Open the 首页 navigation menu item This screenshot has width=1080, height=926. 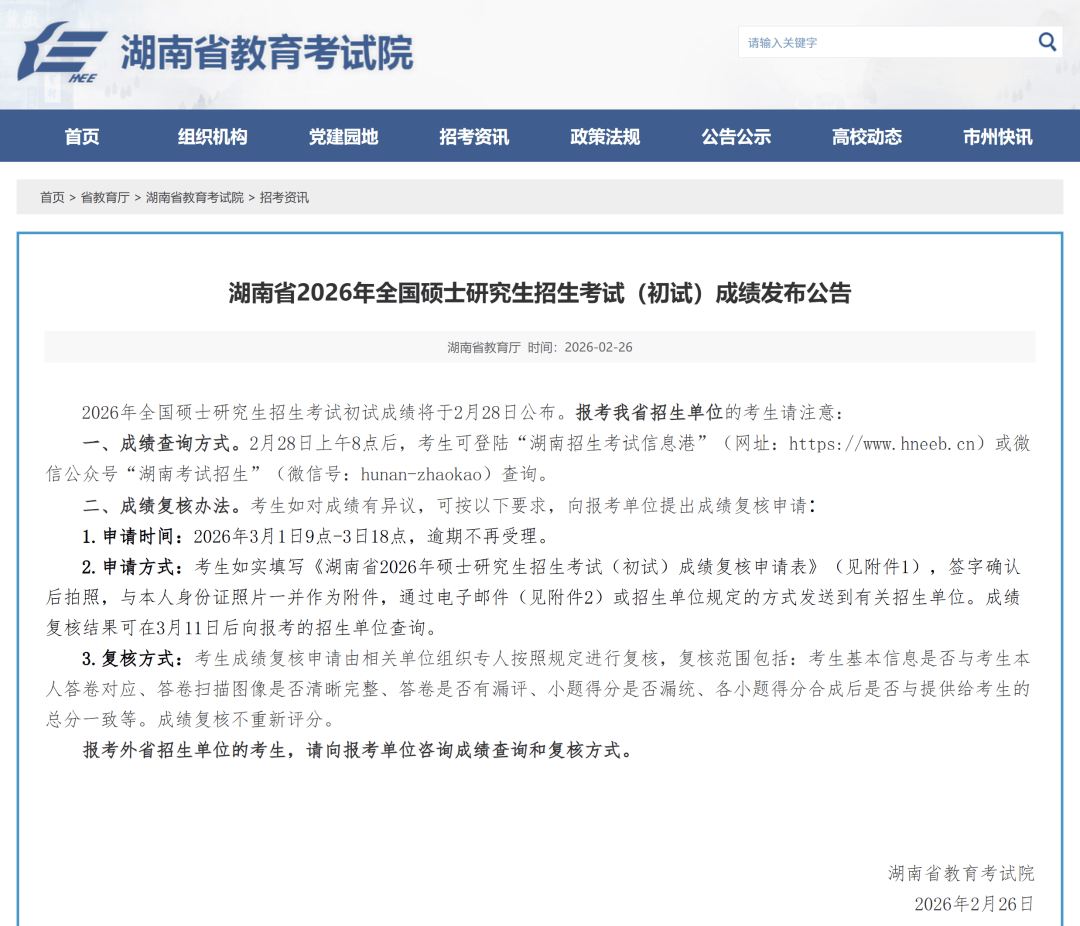pyautogui.click(x=81, y=136)
